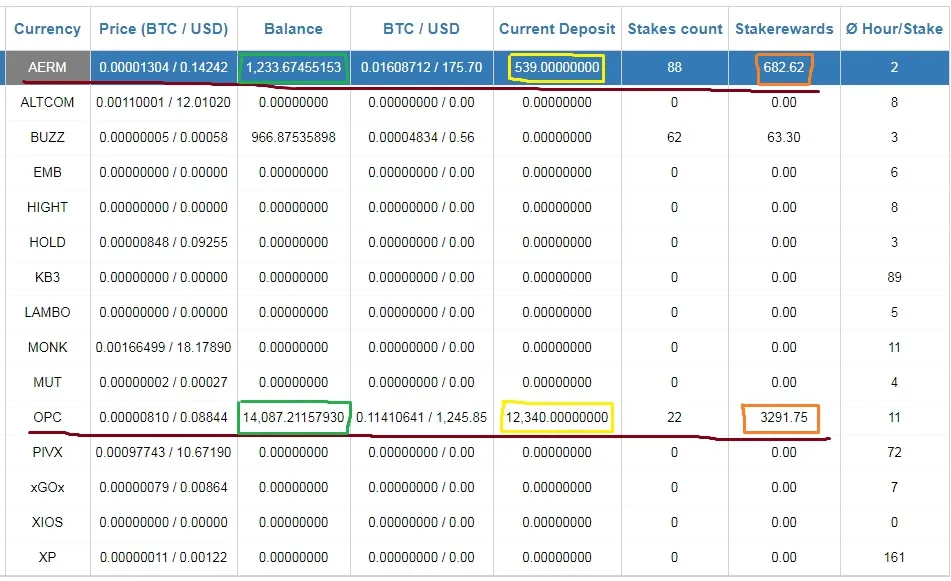Image resolution: width=951 pixels, height=581 pixels.
Task: Select the MUT currency cell
Action: tap(47, 382)
